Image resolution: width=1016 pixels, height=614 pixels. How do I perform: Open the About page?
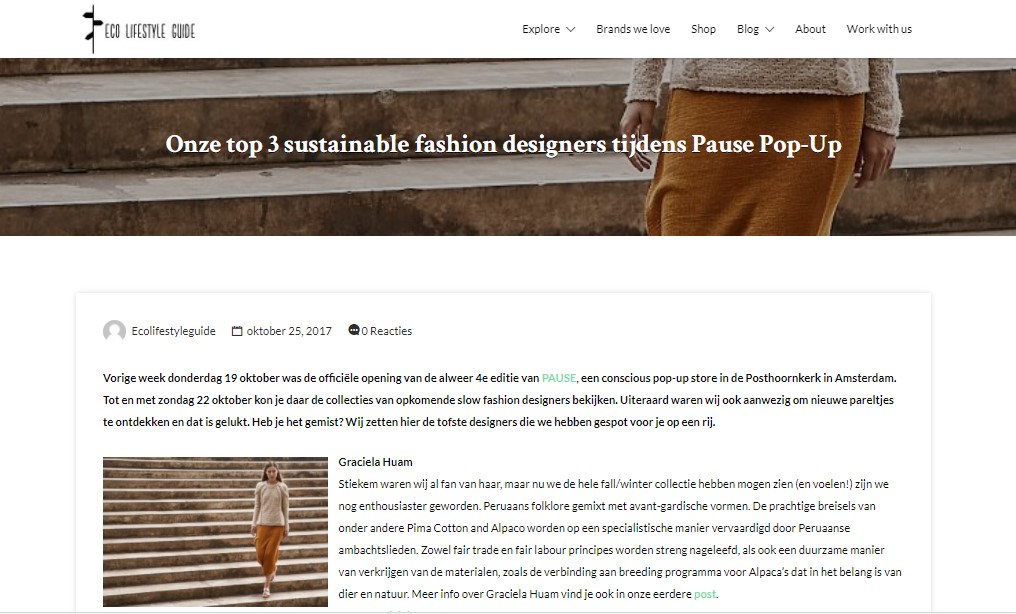click(810, 29)
